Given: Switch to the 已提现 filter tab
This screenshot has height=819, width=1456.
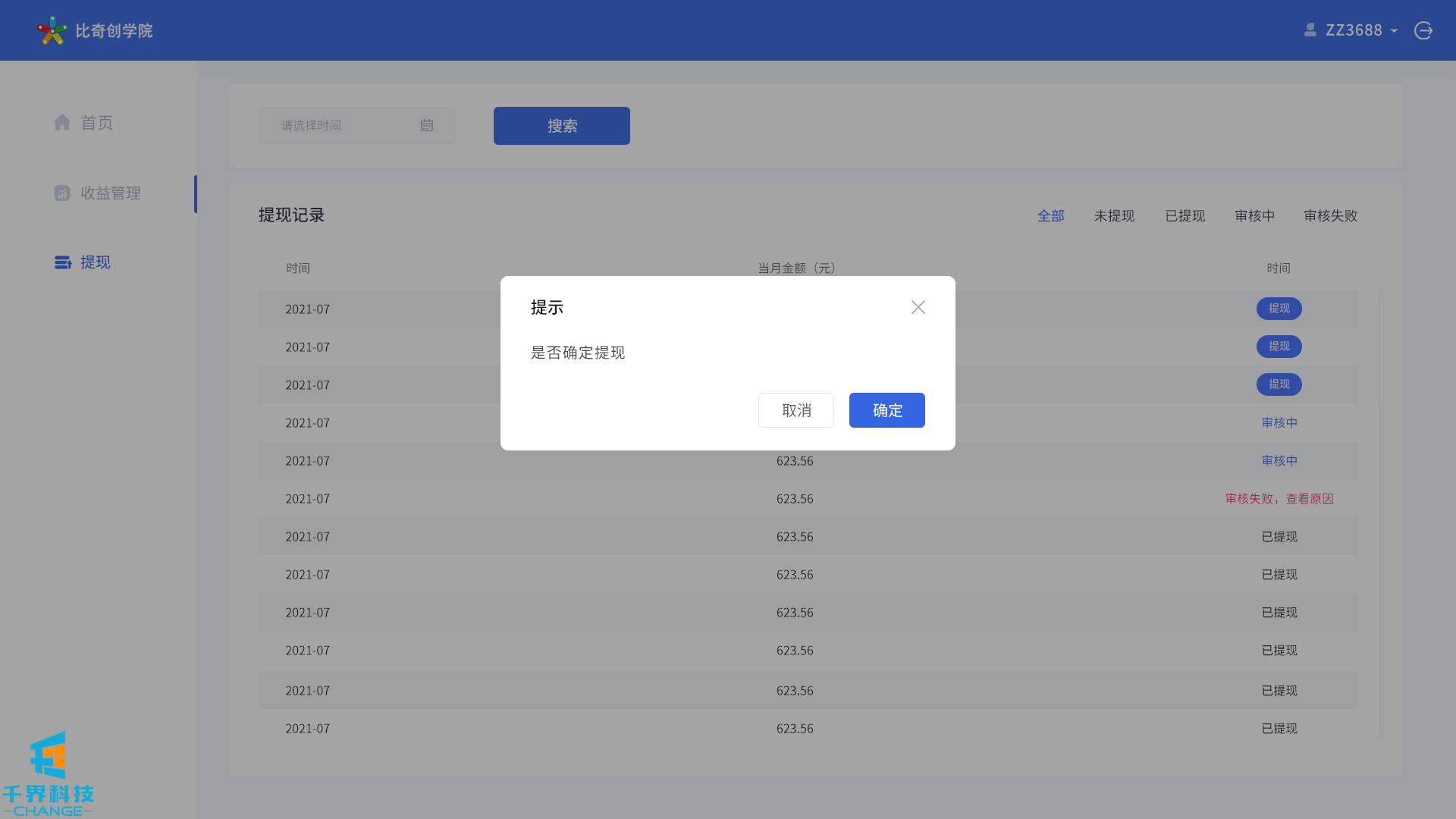Looking at the screenshot, I should (x=1185, y=216).
